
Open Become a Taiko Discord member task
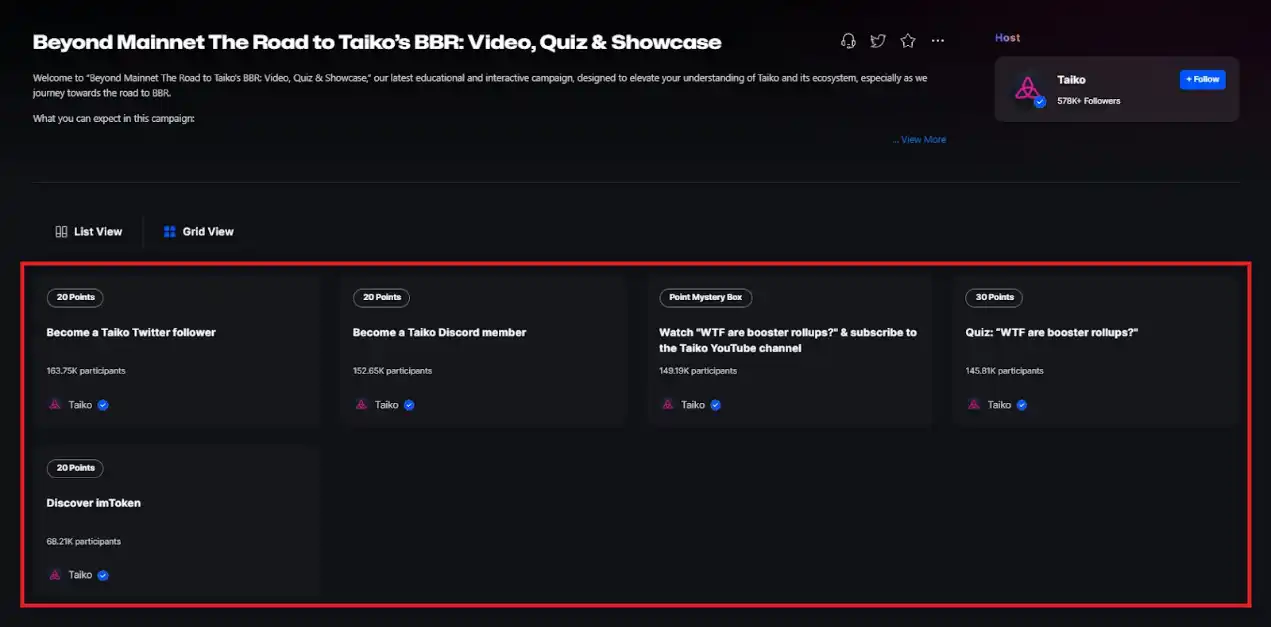pyautogui.click(x=439, y=333)
